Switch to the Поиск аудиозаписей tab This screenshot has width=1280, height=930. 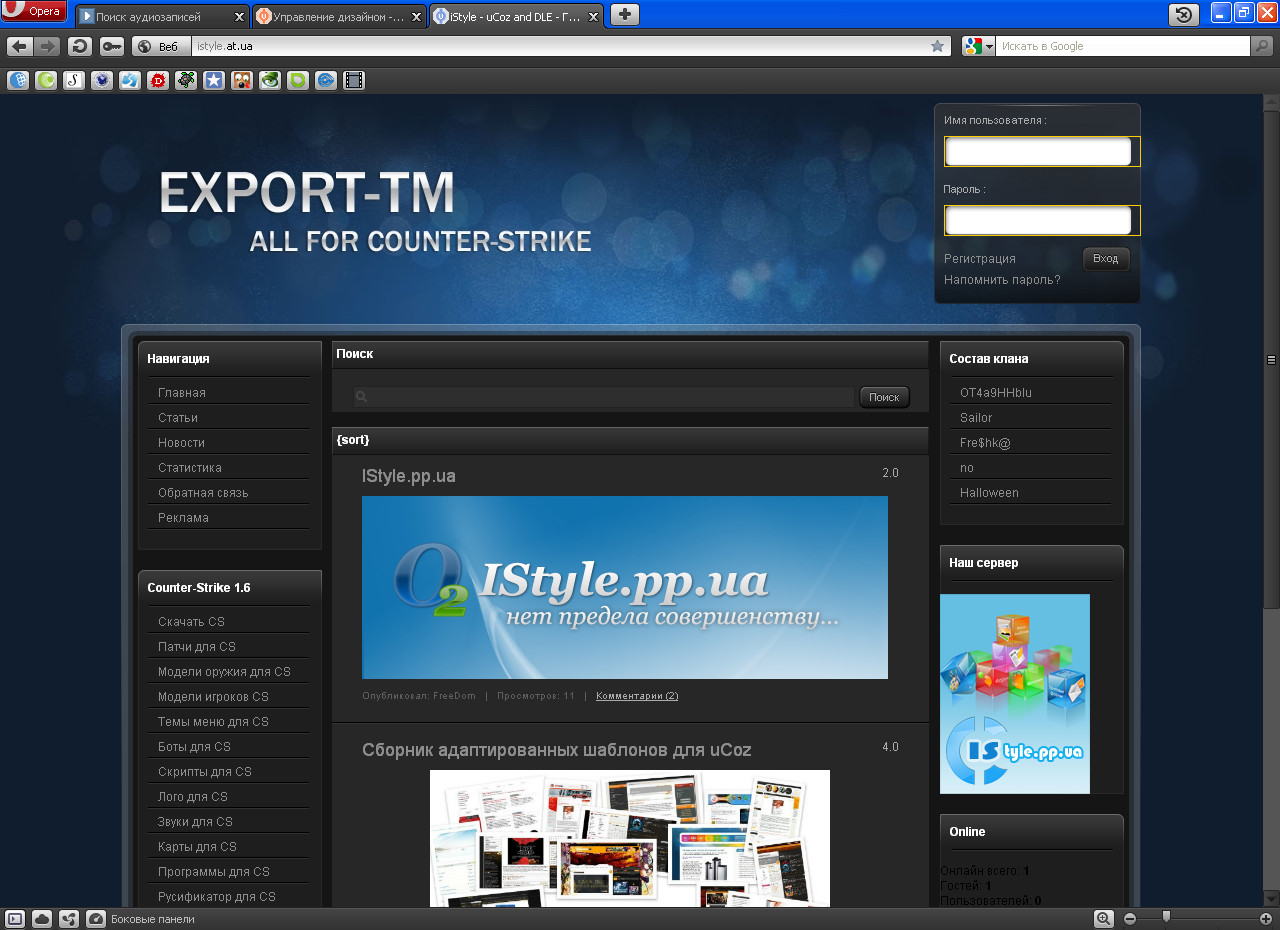tap(162, 16)
